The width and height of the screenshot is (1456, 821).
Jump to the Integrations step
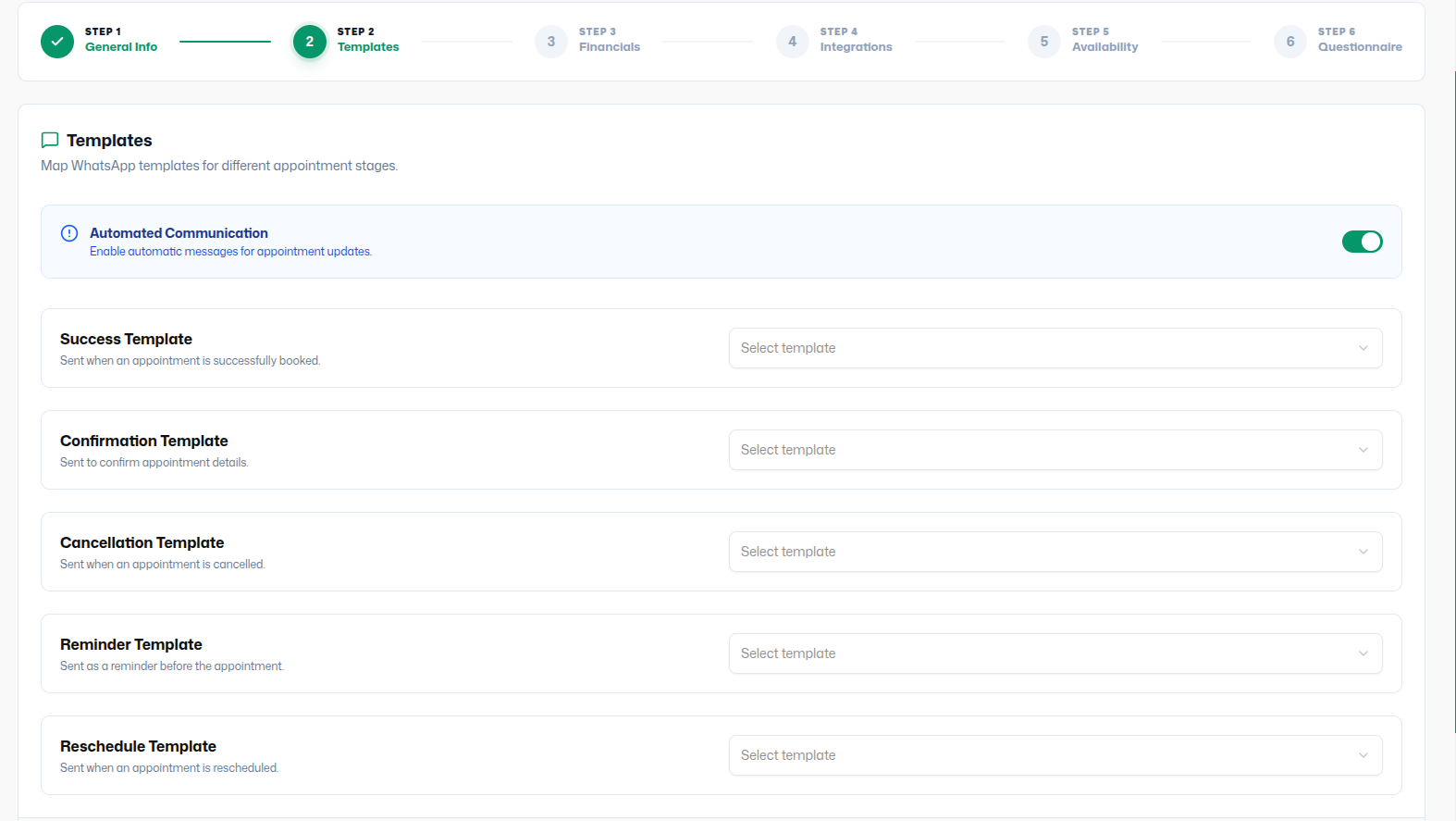856,47
